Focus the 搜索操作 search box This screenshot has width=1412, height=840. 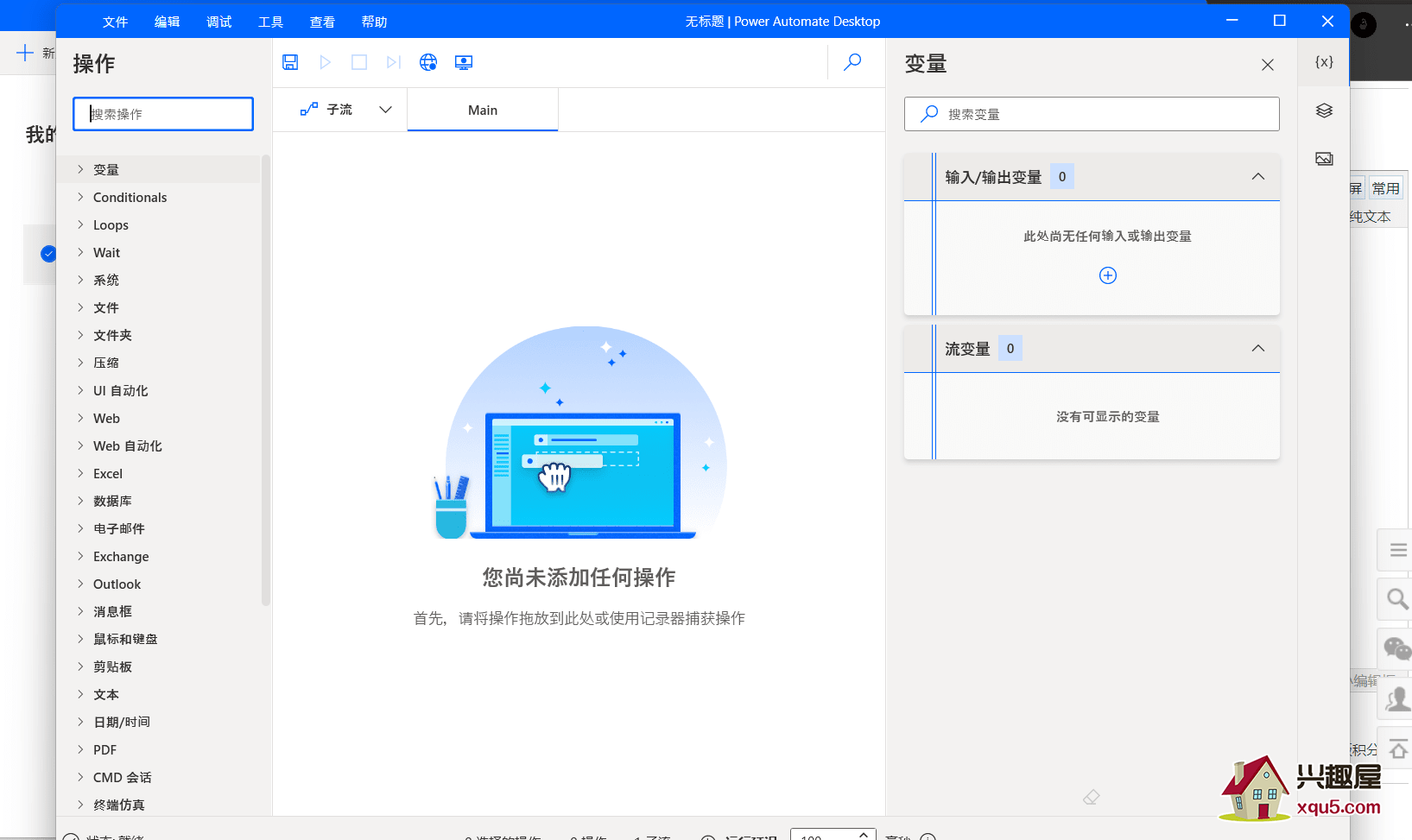click(163, 114)
